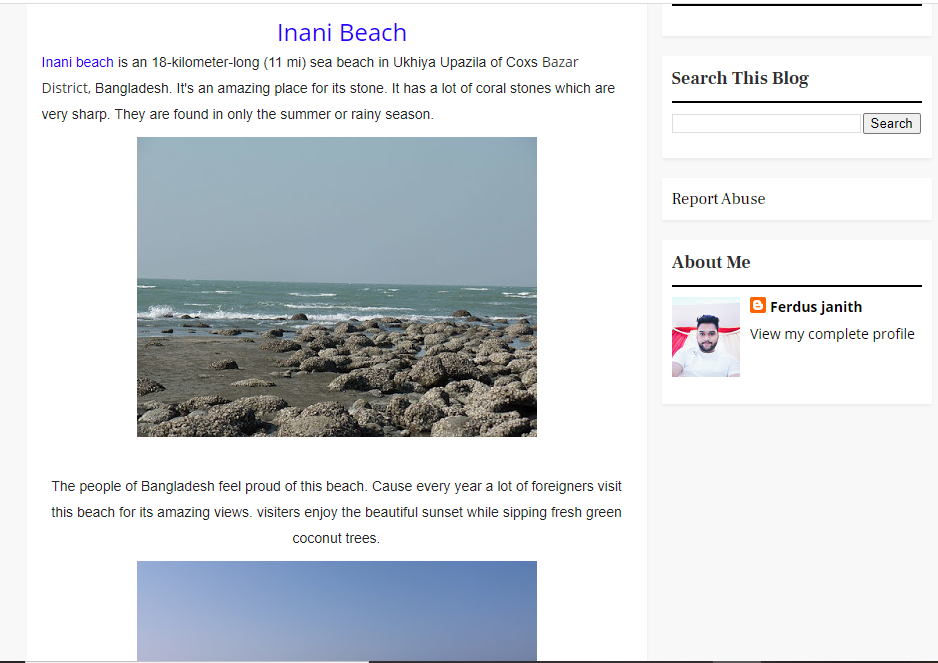Click the "coconut trees." text line
Viewport: 938px width, 663px height.
pyautogui.click(x=336, y=538)
